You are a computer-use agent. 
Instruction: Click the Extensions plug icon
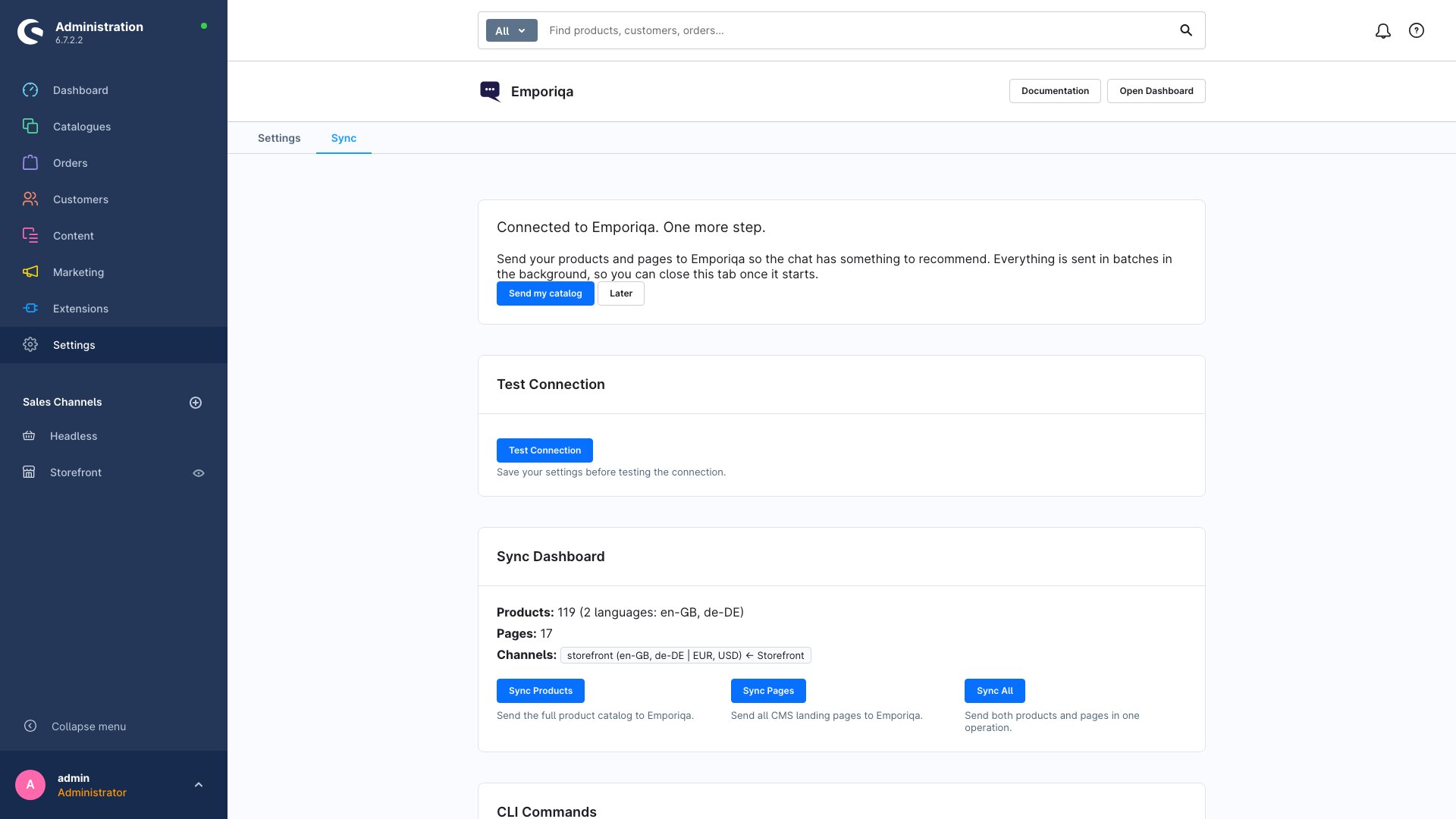[30, 309]
